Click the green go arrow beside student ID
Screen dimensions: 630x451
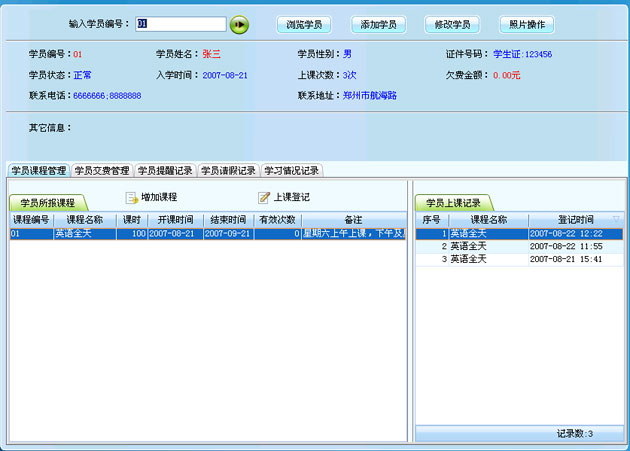tap(239, 24)
